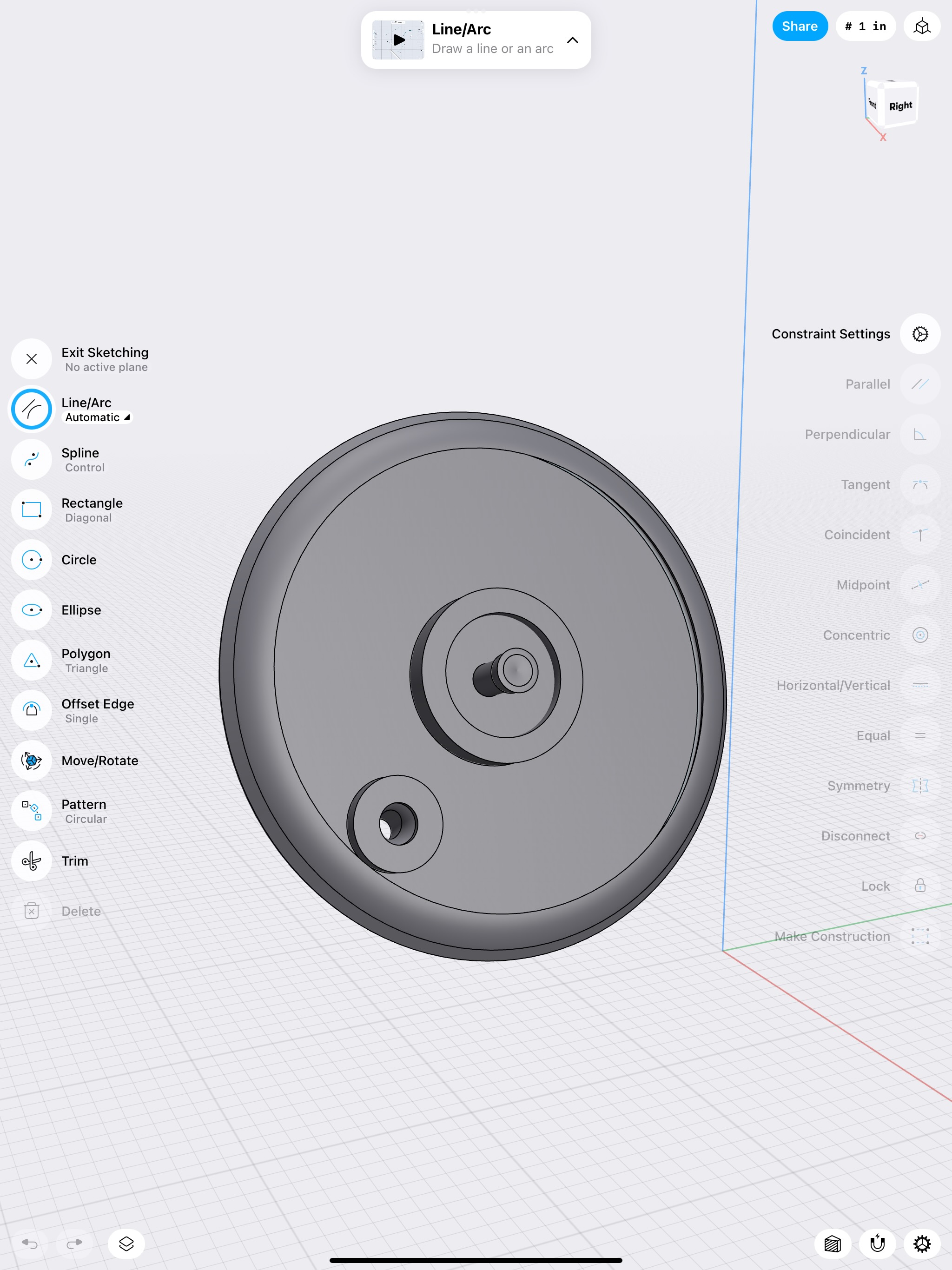Open the Circular Pattern tool
The width and height of the screenshot is (952, 1270).
pyautogui.click(x=32, y=811)
